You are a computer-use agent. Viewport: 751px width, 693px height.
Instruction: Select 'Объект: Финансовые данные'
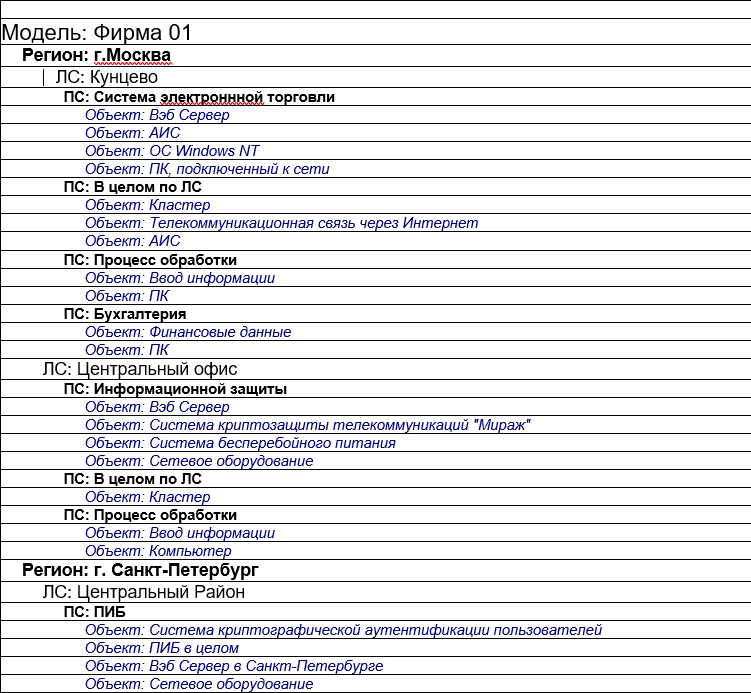pyautogui.click(x=188, y=332)
